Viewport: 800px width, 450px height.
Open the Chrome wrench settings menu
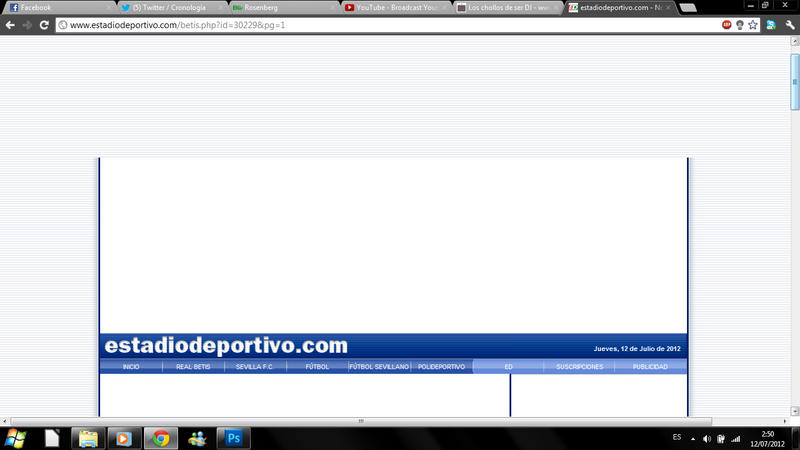(x=790, y=25)
